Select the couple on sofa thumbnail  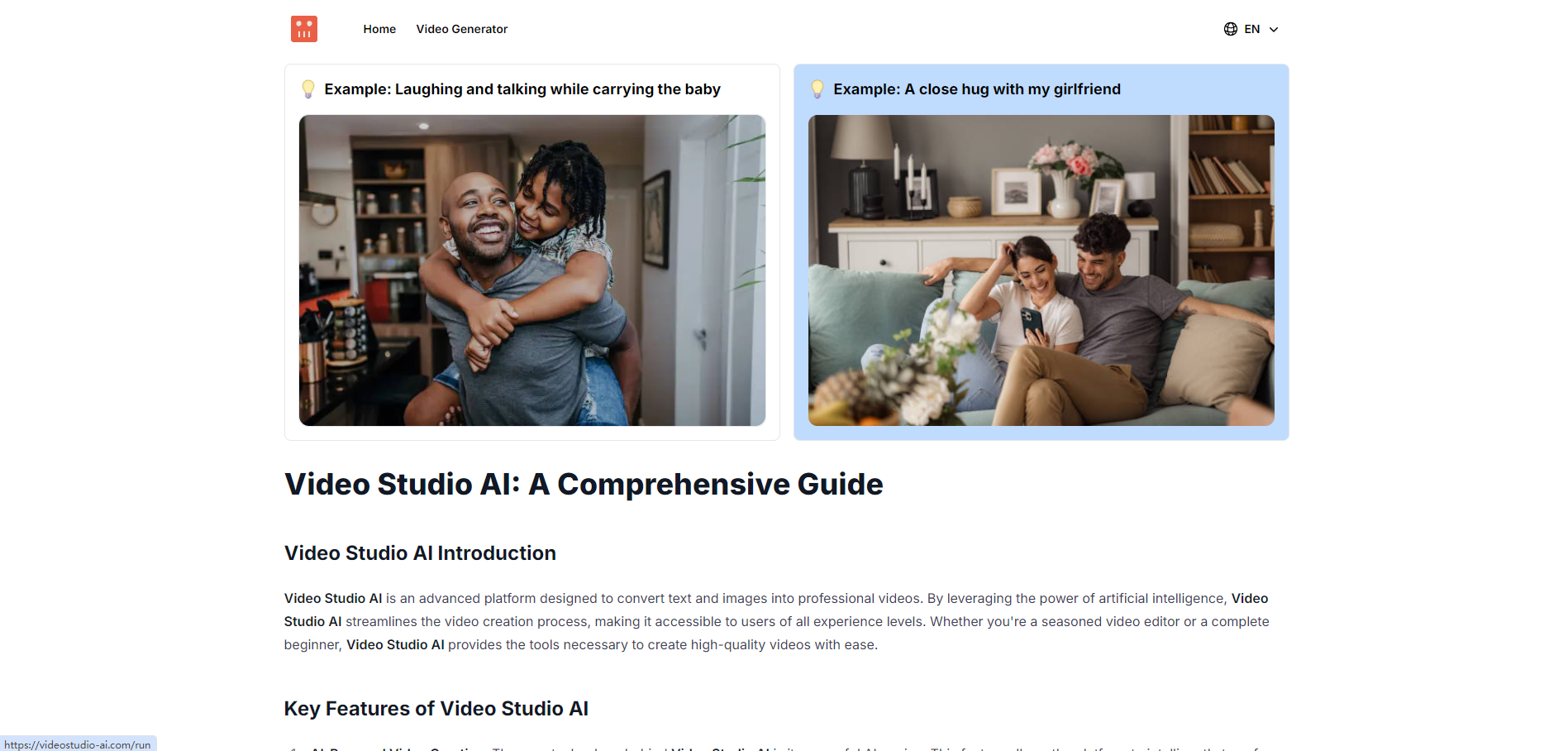coord(1041,270)
